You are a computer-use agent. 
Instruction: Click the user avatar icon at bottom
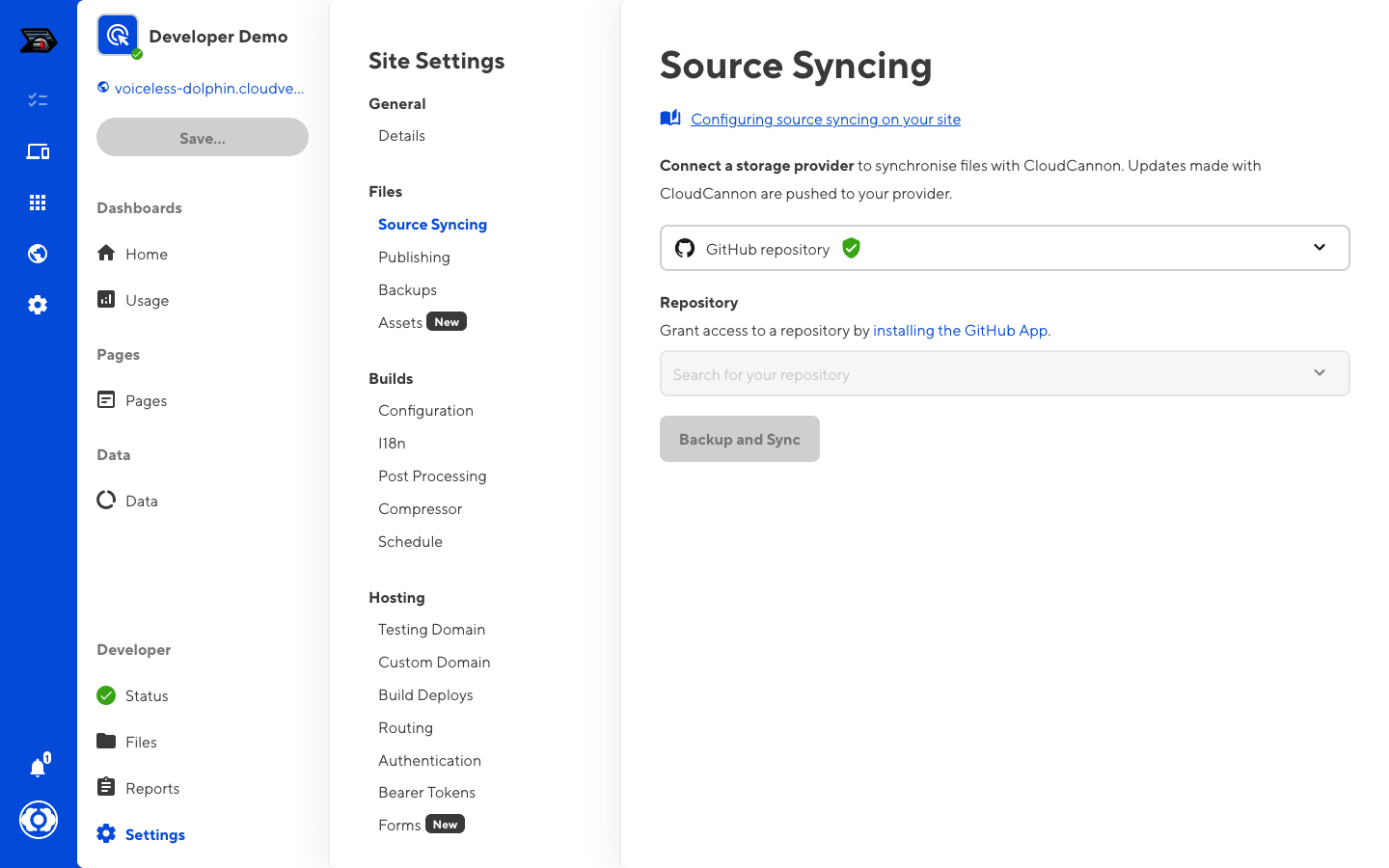39,820
